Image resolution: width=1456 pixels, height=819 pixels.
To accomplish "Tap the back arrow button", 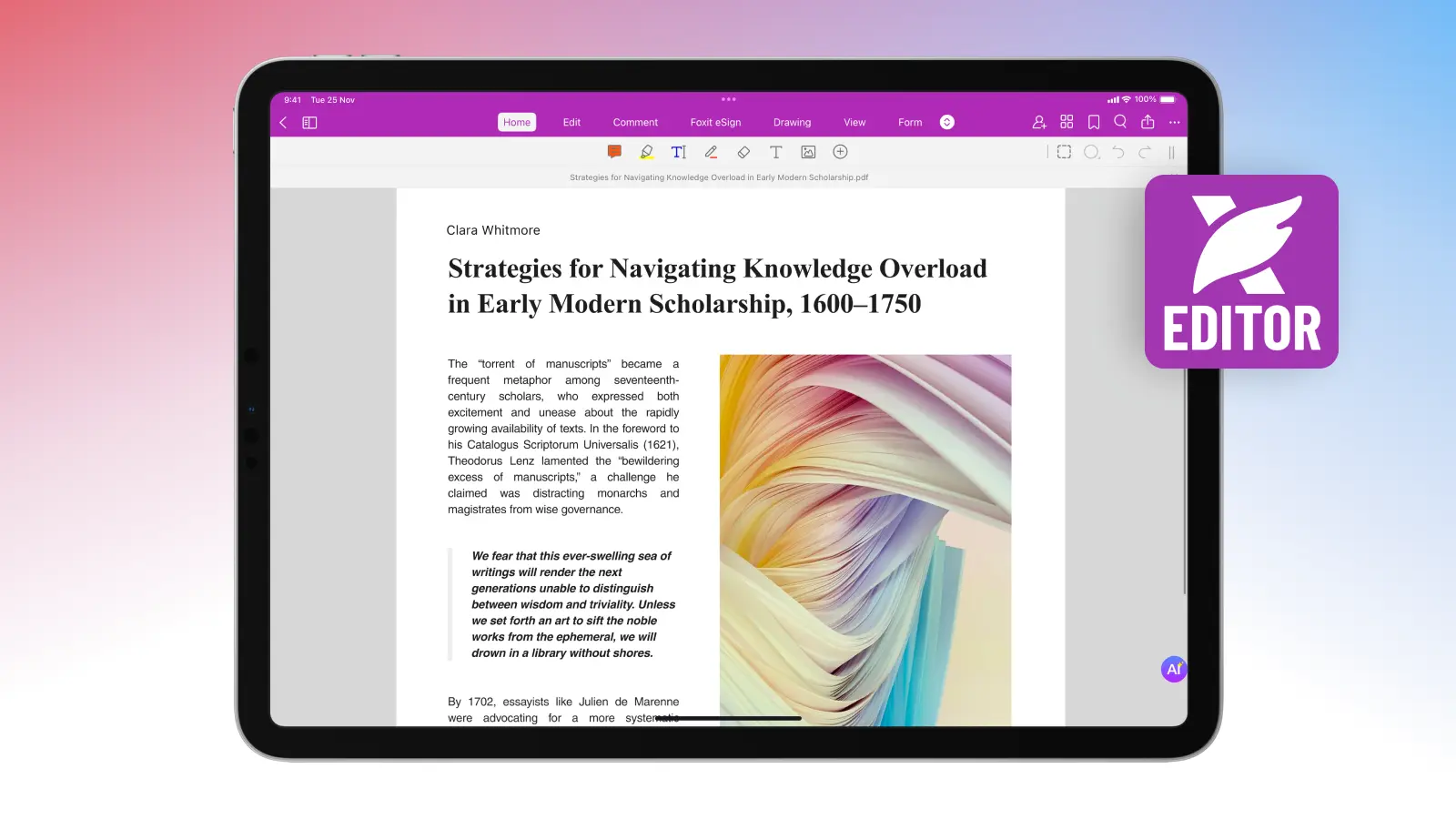I will (x=283, y=123).
